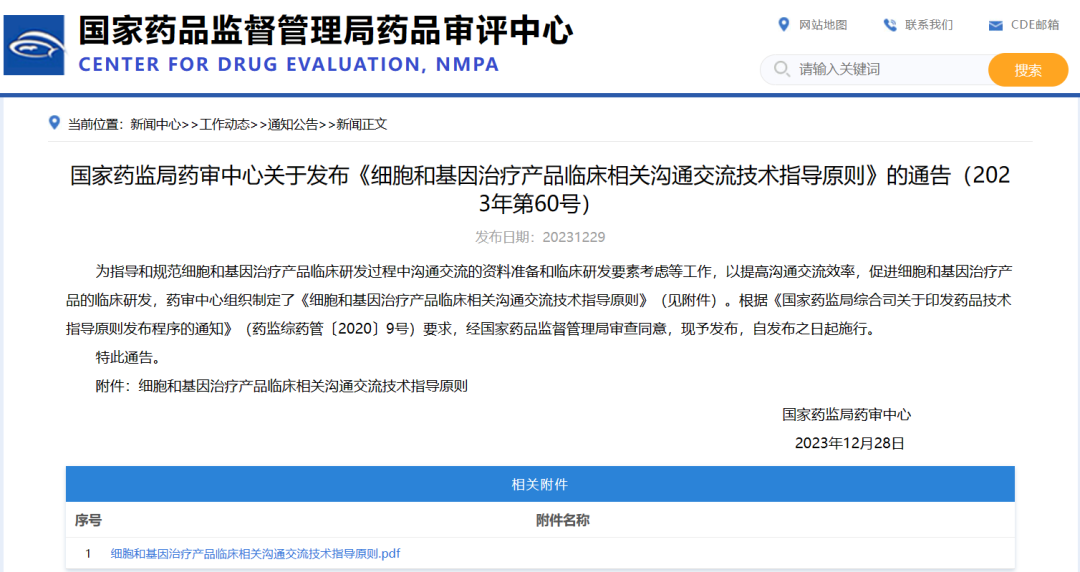Click the CDE fish logo icon
Image resolution: width=1080 pixels, height=572 pixels.
34,45
